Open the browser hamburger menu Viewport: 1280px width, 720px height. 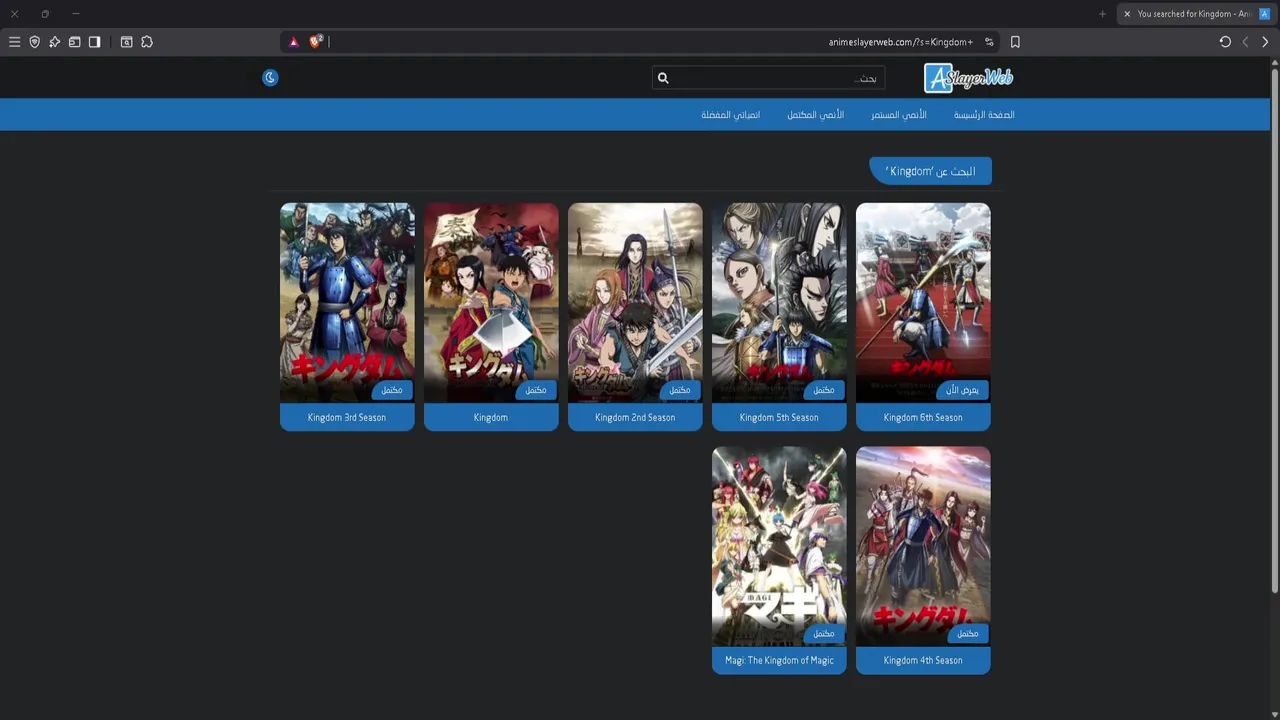click(14, 42)
